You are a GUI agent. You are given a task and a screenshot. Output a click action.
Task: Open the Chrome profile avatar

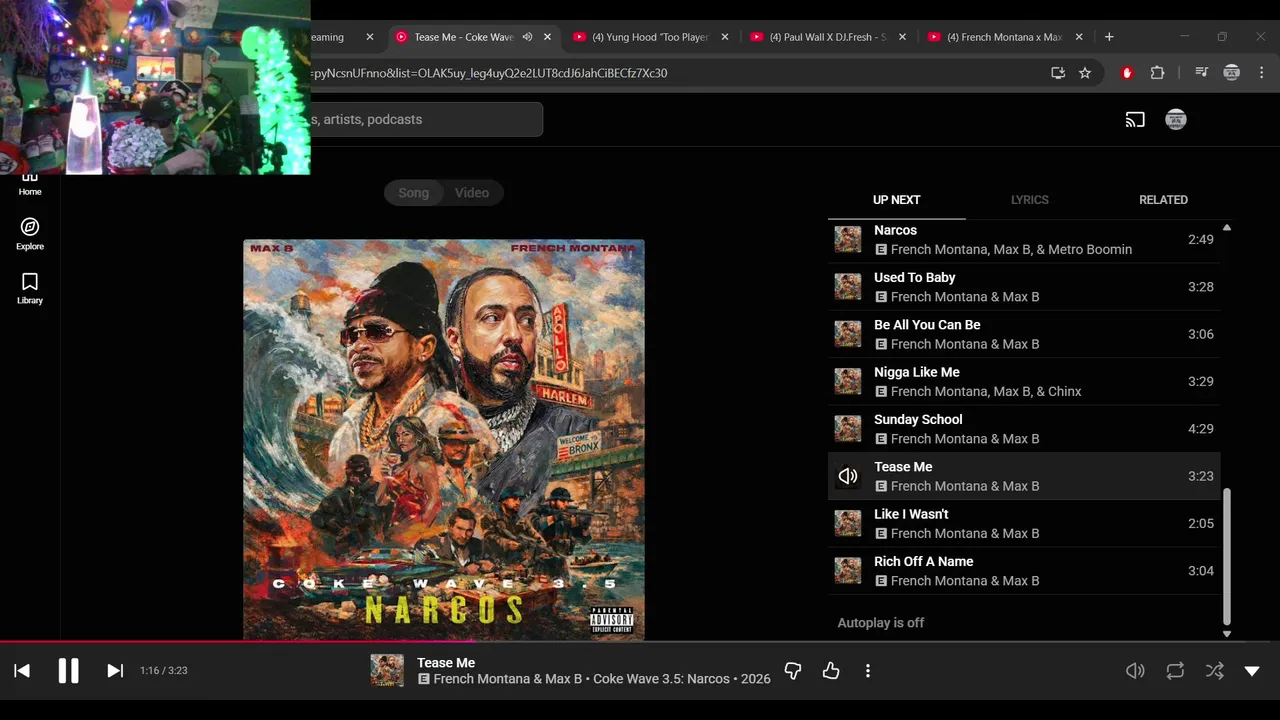point(1232,73)
